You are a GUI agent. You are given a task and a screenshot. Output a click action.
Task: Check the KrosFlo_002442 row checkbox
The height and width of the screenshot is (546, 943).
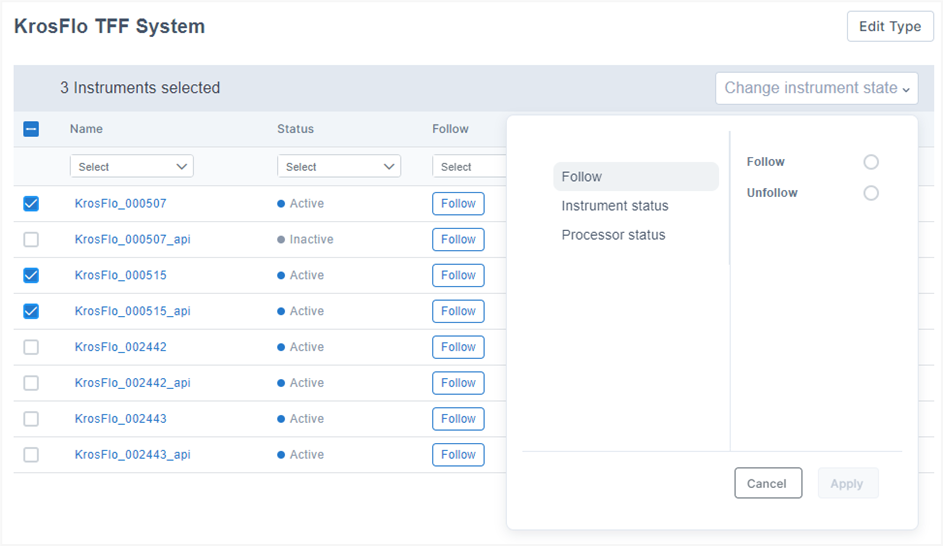(31, 347)
